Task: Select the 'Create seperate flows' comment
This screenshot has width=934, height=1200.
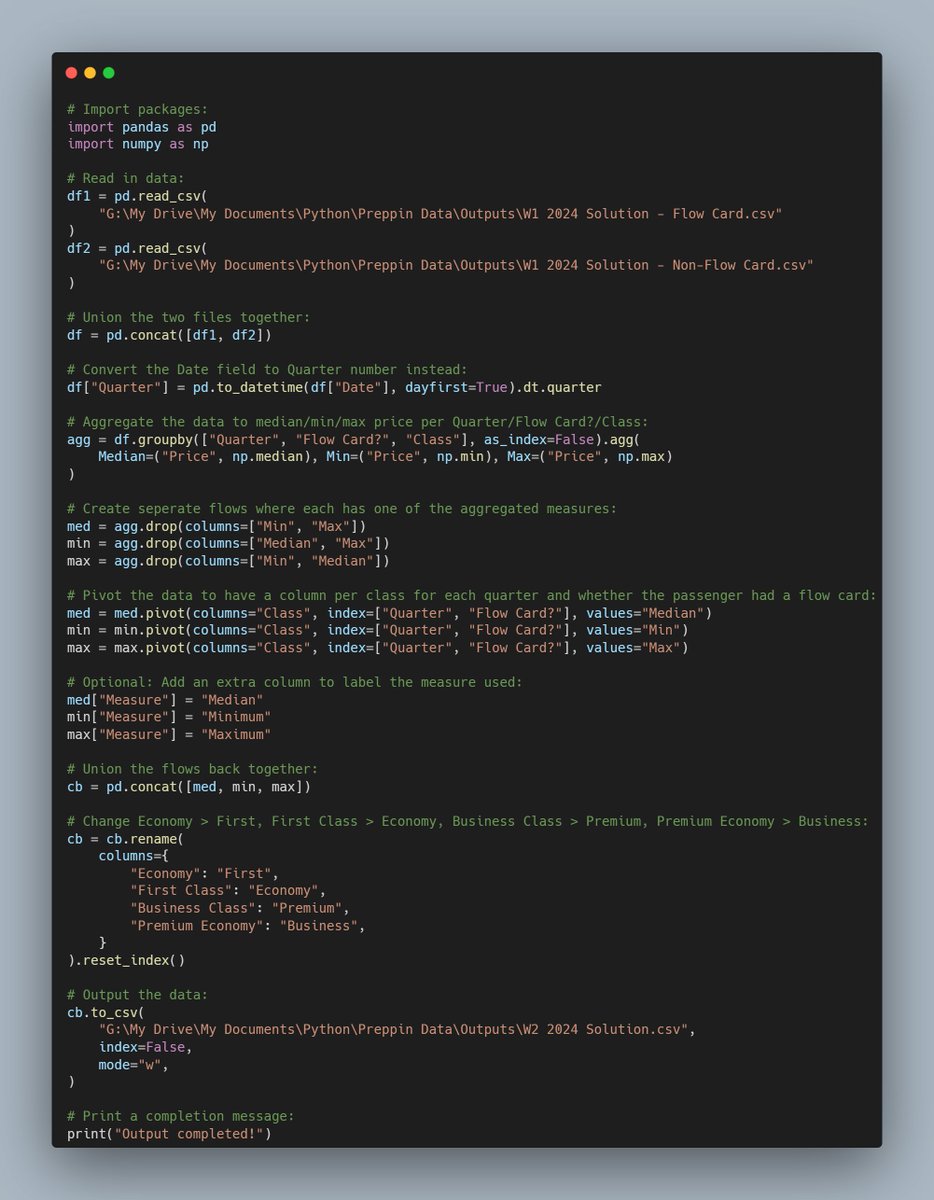Action: [342, 508]
